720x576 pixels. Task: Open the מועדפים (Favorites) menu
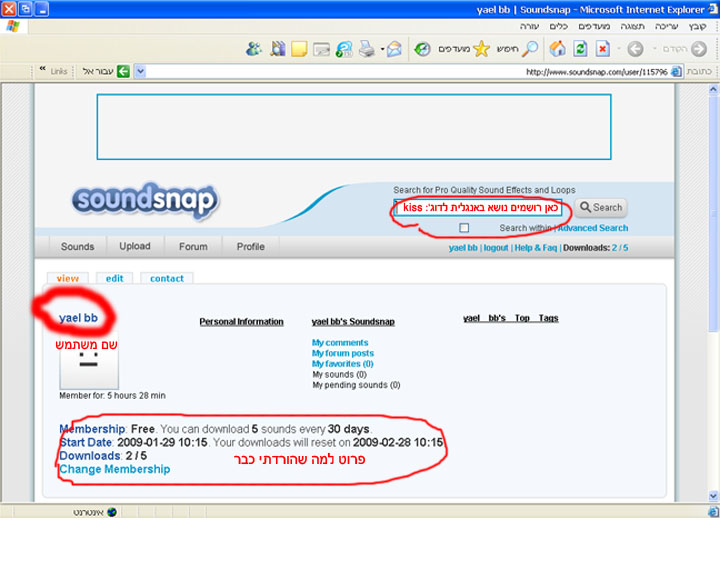594,26
